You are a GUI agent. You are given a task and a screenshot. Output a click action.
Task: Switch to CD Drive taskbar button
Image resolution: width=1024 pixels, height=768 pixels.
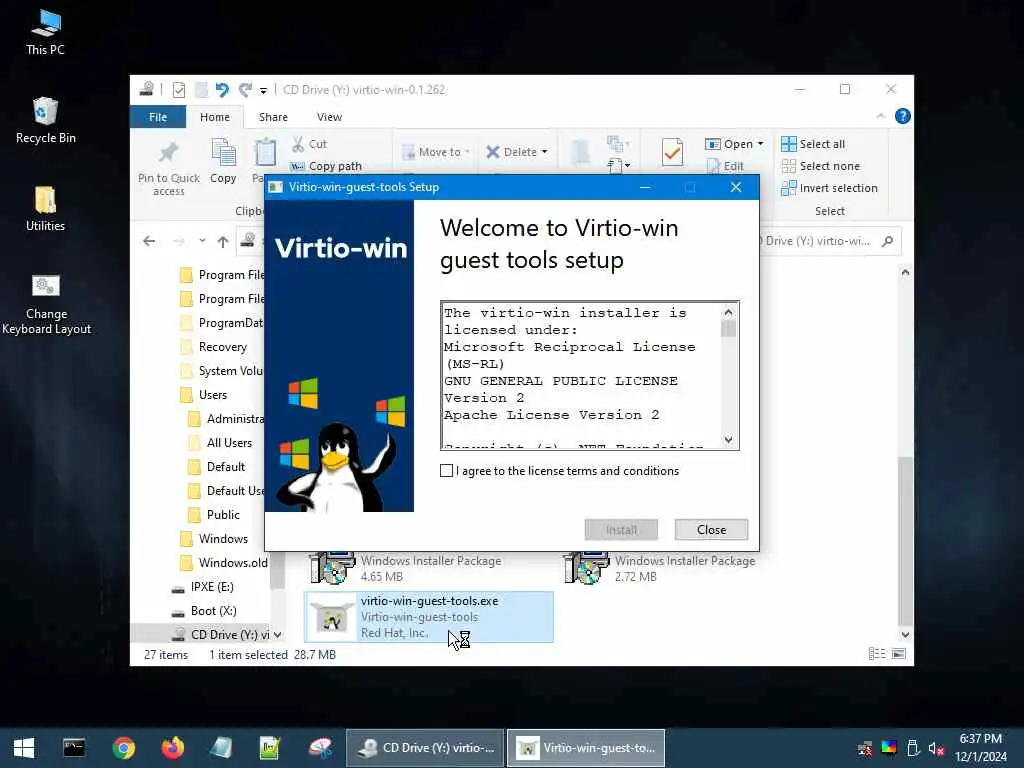425,748
